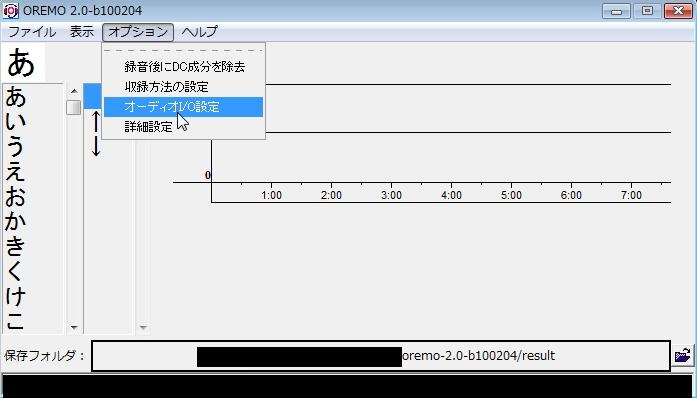This screenshot has width=697, height=398.
Task: Click the sound list scrollbar thumb
Action: click(74, 107)
